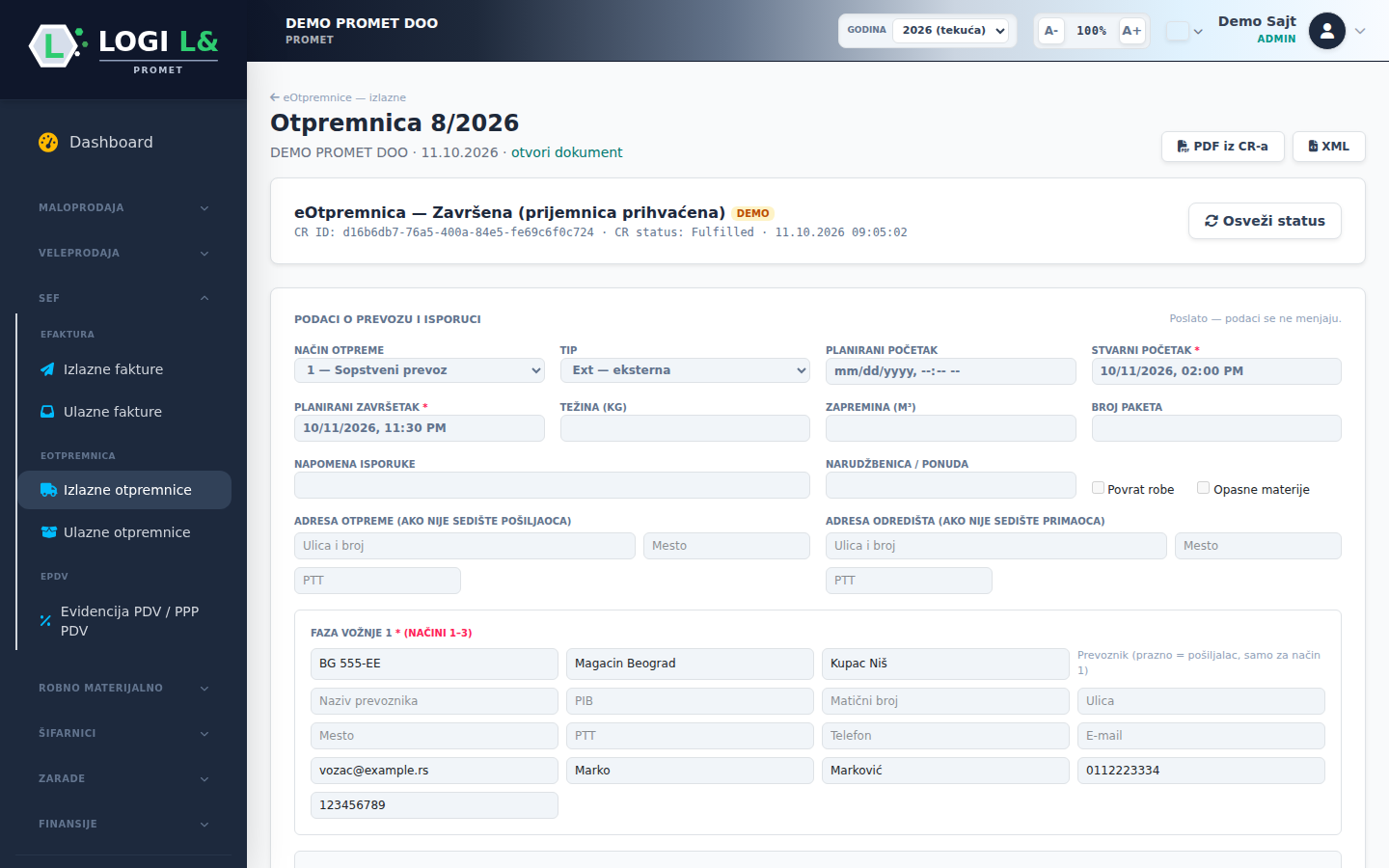Image resolution: width=1389 pixels, height=868 pixels.
Task: Click the user avatar icon
Action: click(1327, 31)
